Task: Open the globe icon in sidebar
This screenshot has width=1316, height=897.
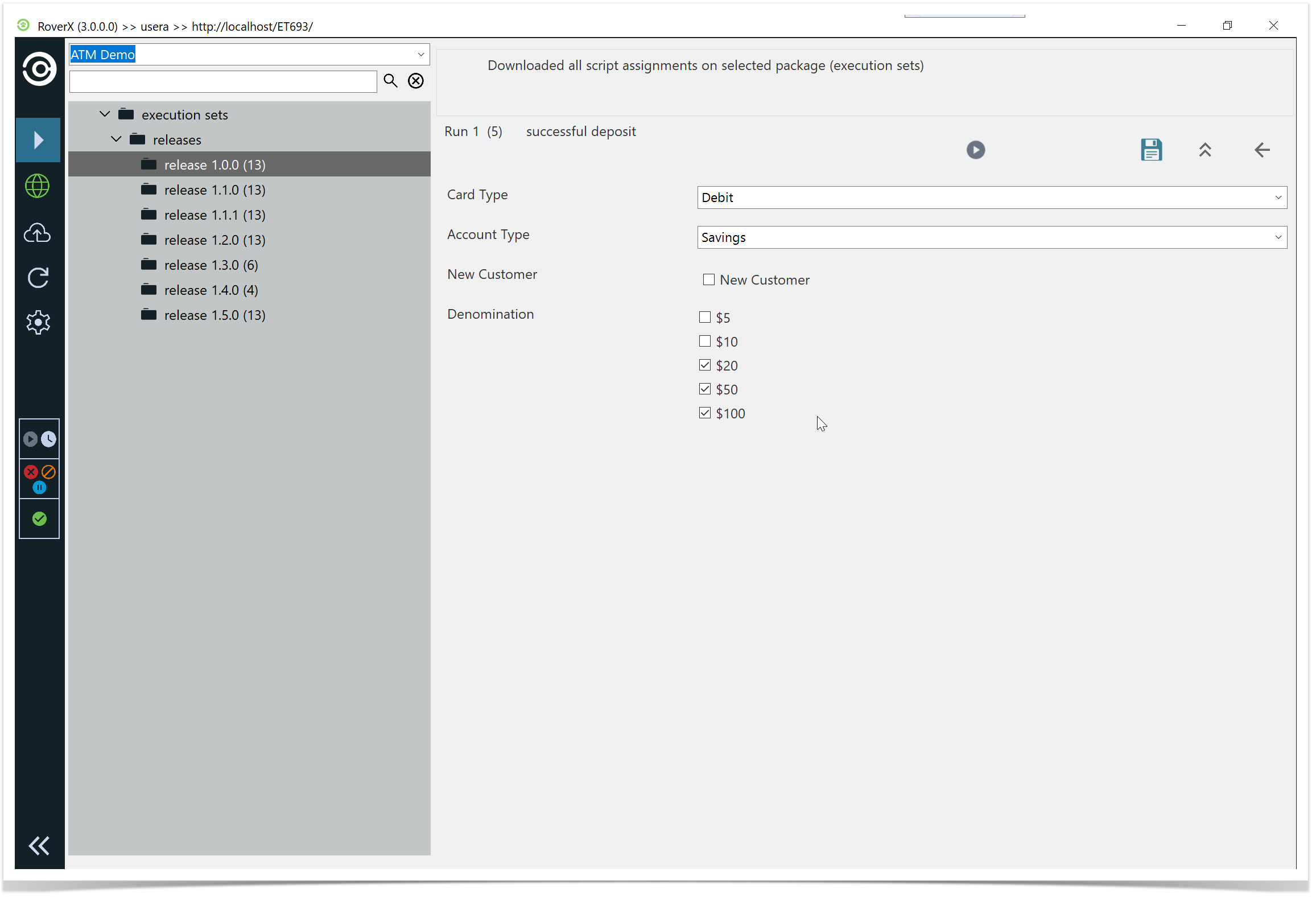Action: pos(38,186)
